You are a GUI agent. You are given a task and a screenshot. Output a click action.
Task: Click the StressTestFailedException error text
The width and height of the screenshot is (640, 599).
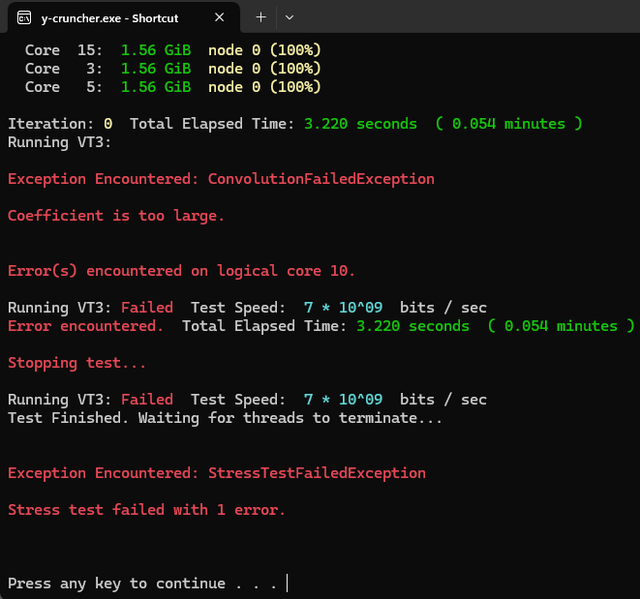[317, 473]
